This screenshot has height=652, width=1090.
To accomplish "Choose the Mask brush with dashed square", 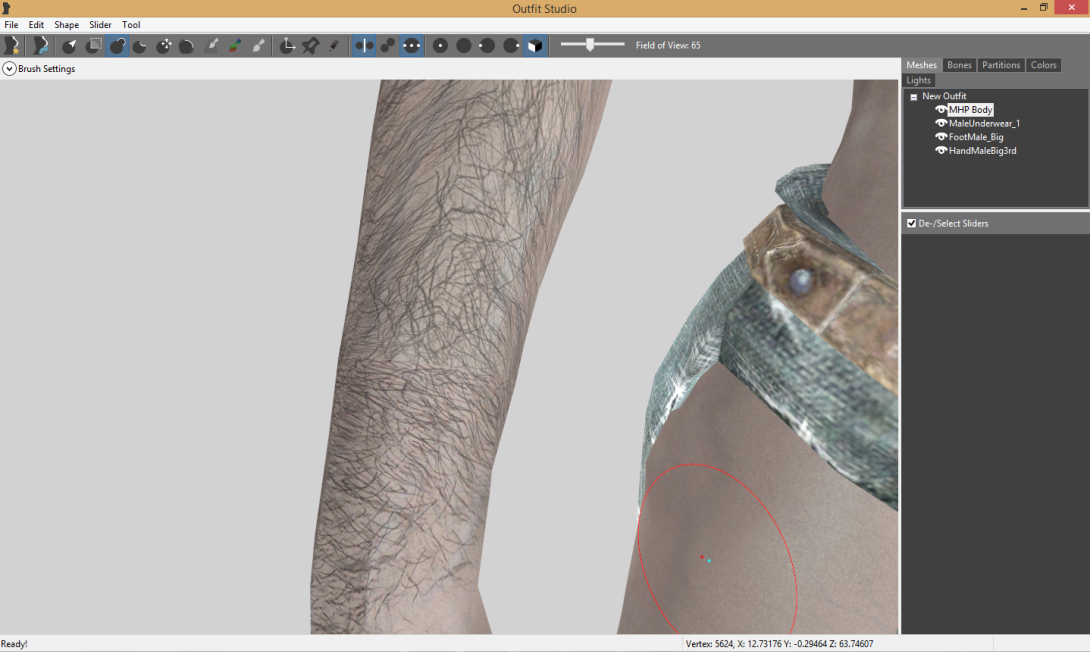I will pyautogui.click(x=93, y=46).
